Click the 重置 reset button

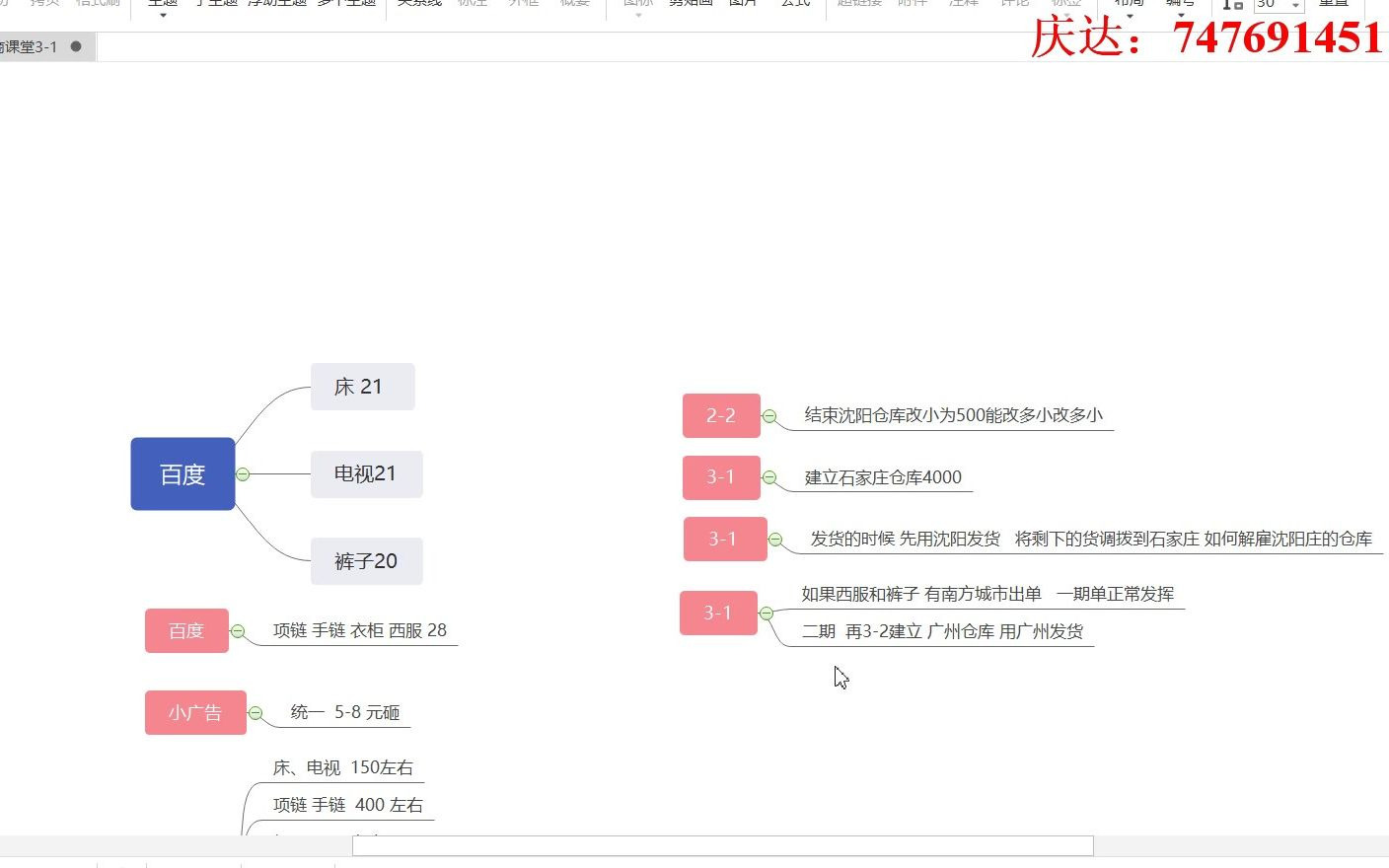1334,3
